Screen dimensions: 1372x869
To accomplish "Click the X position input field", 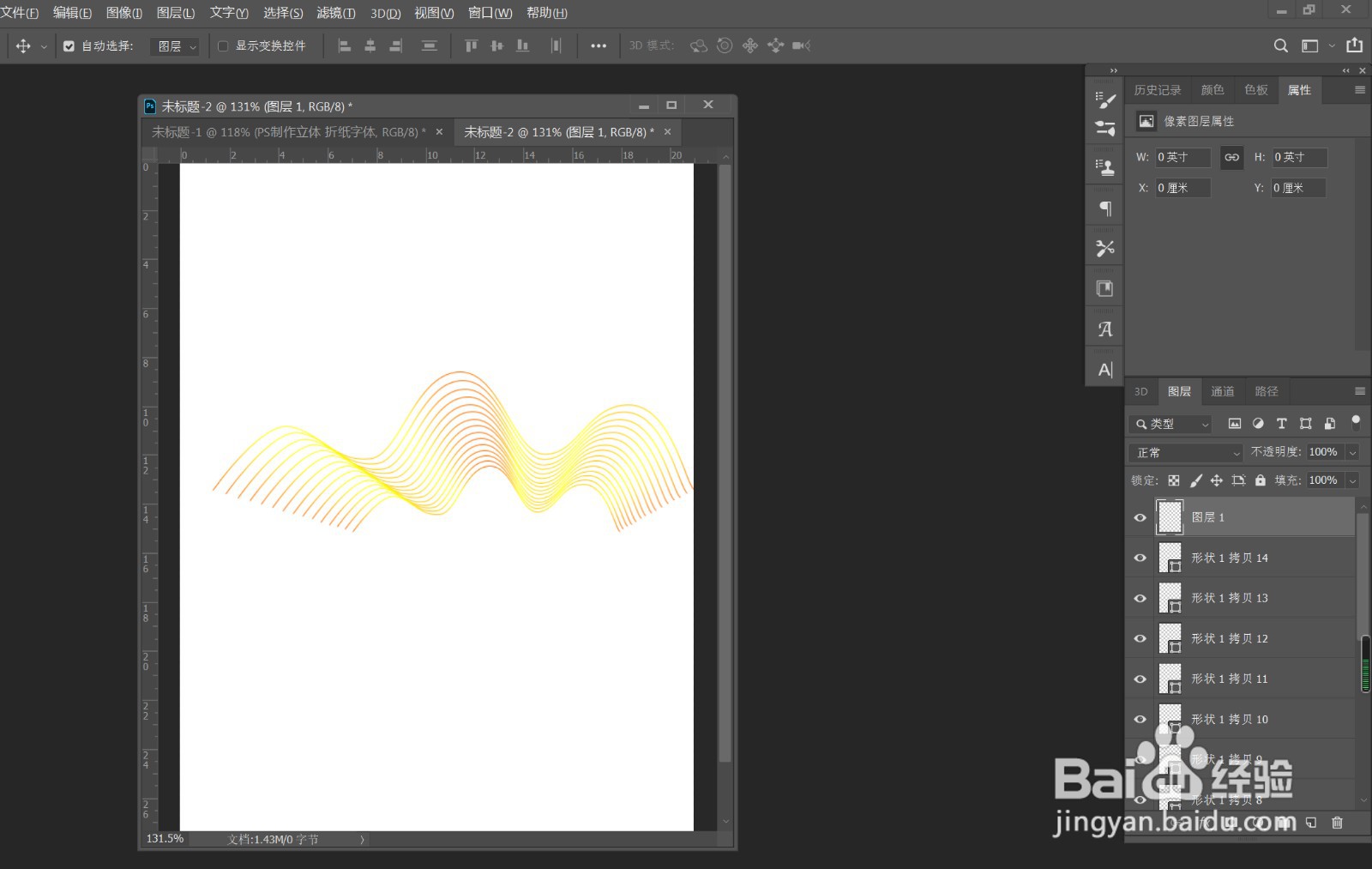I will [x=1182, y=188].
